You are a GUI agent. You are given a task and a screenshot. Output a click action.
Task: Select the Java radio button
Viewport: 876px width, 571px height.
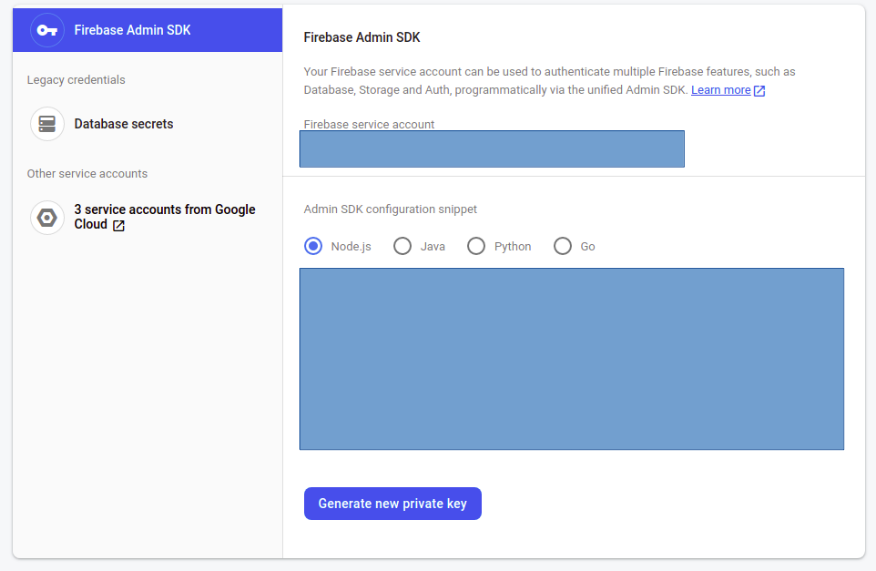coord(402,246)
